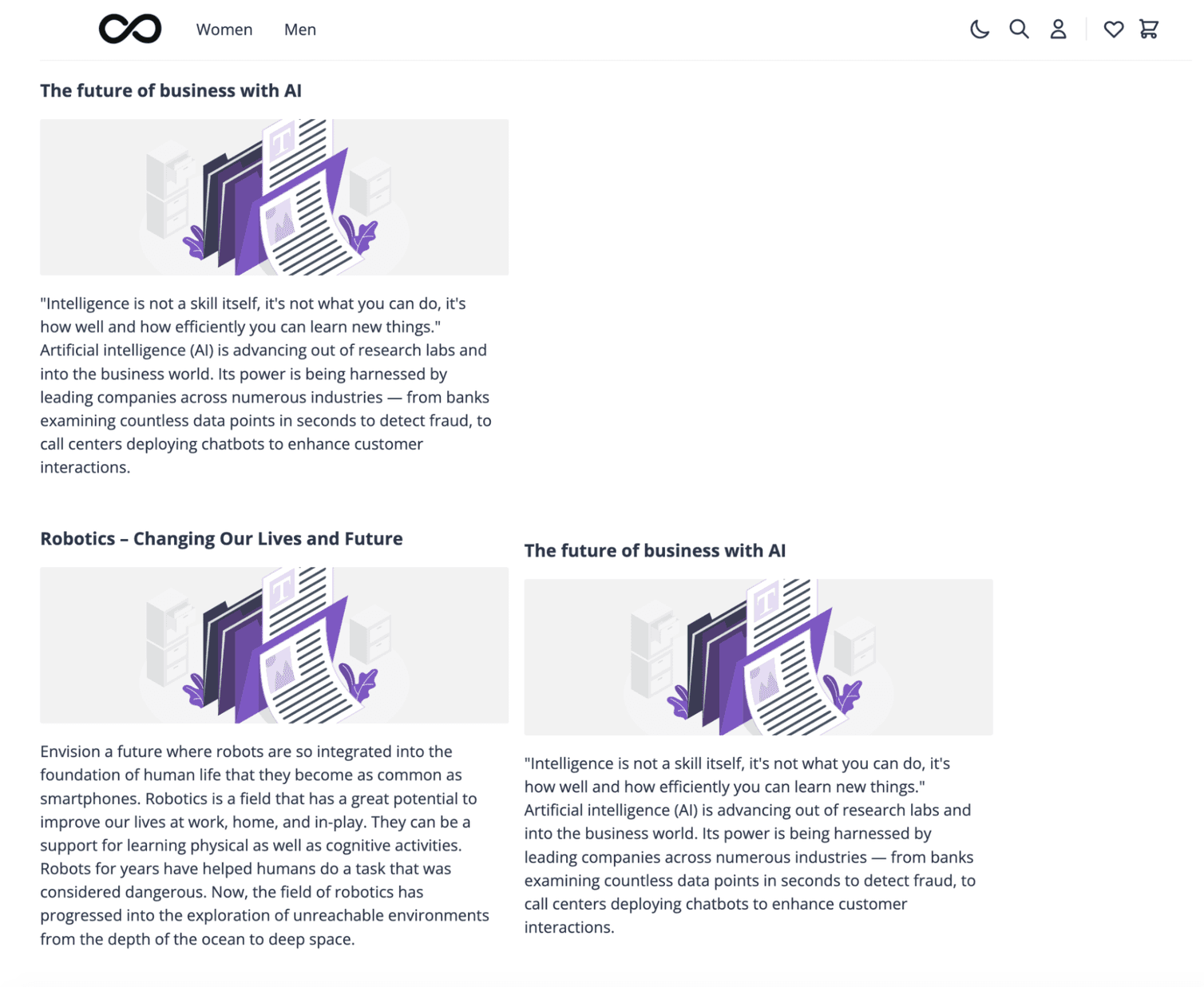Image resolution: width=1204 pixels, height=987 pixels.
Task: Open the Men navigation menu
Action: (299, 30)
